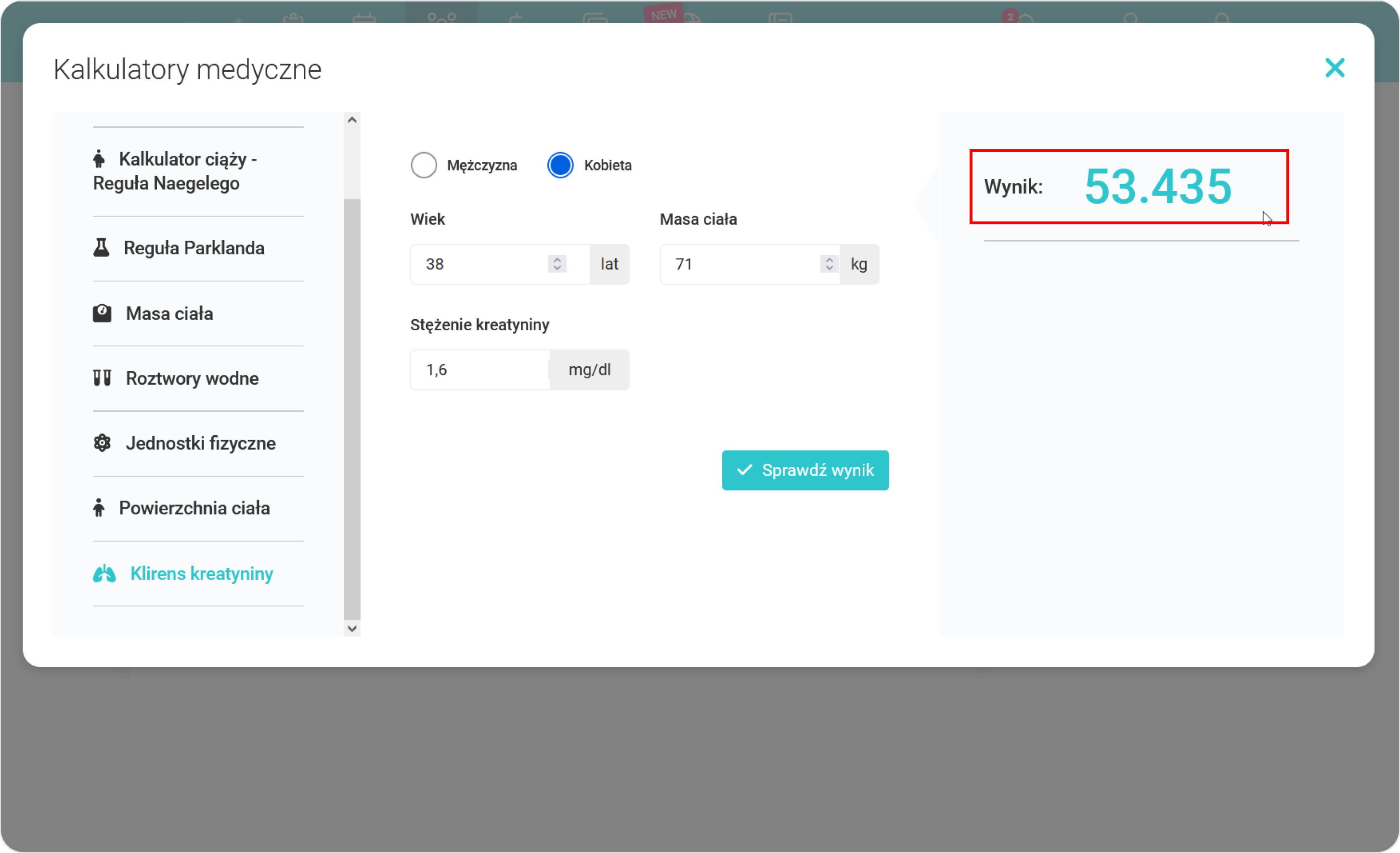Click the sidebar scrollbar down arrow
Screen dimensions: 1400x853
352,629
